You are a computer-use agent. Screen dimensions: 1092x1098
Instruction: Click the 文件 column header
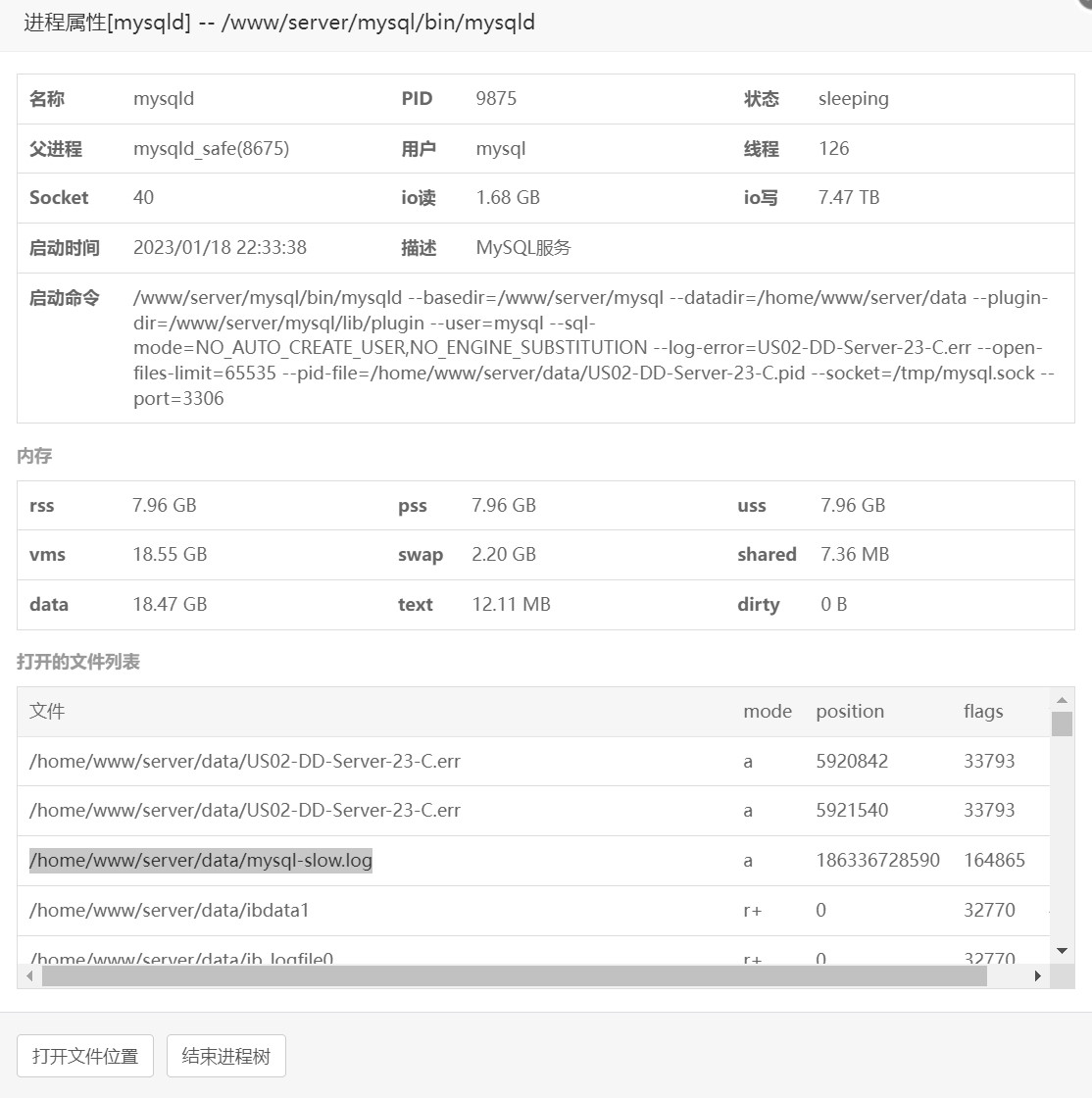click(47, 711)
